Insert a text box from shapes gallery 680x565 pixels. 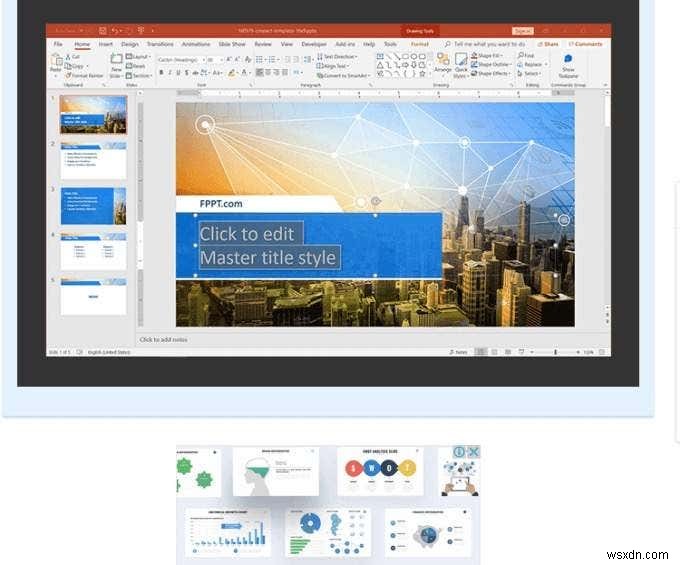(380, 56)
